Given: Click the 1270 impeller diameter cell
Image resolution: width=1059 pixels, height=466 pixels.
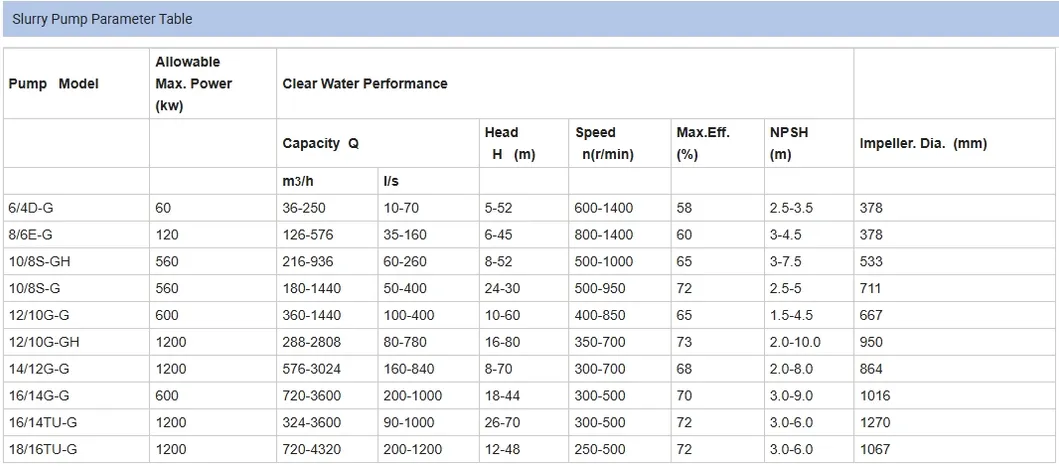Looking at the screenshot, I should point(874,423).
